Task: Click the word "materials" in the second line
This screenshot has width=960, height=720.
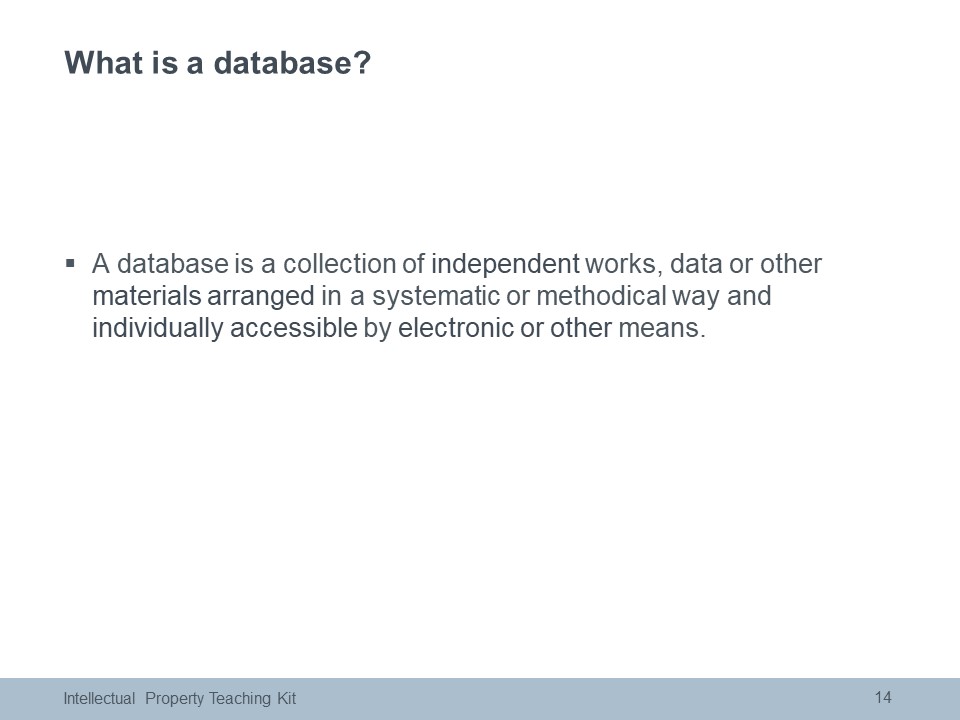Action: pos(147,296)
